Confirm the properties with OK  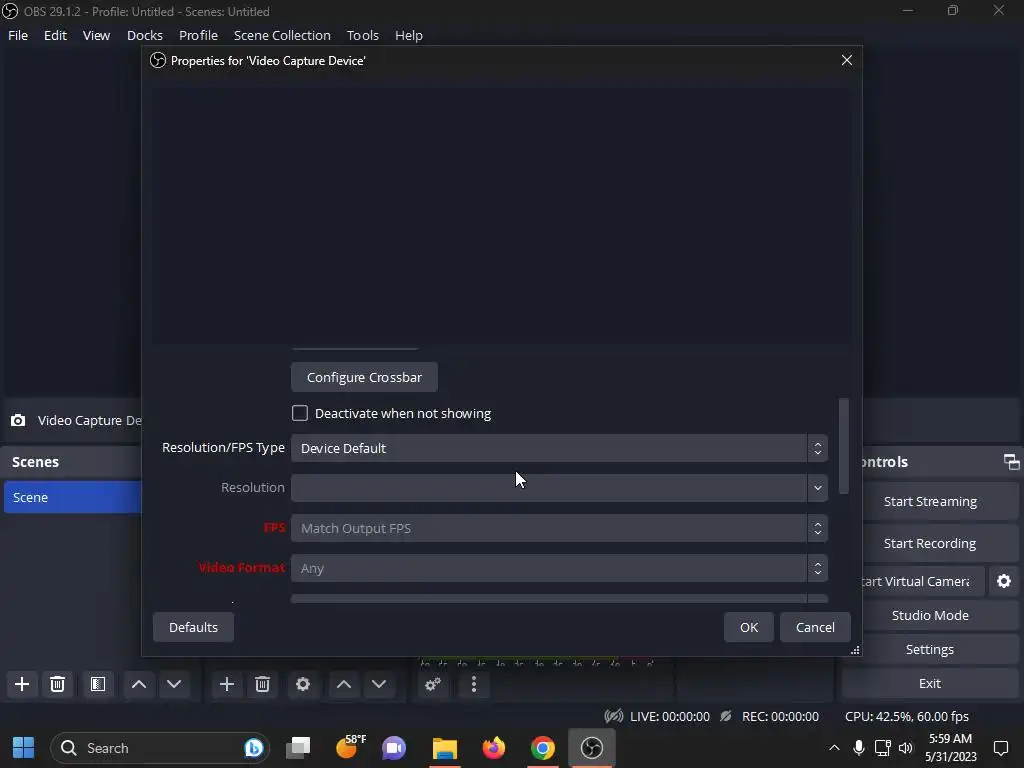(x=749, y=627)
